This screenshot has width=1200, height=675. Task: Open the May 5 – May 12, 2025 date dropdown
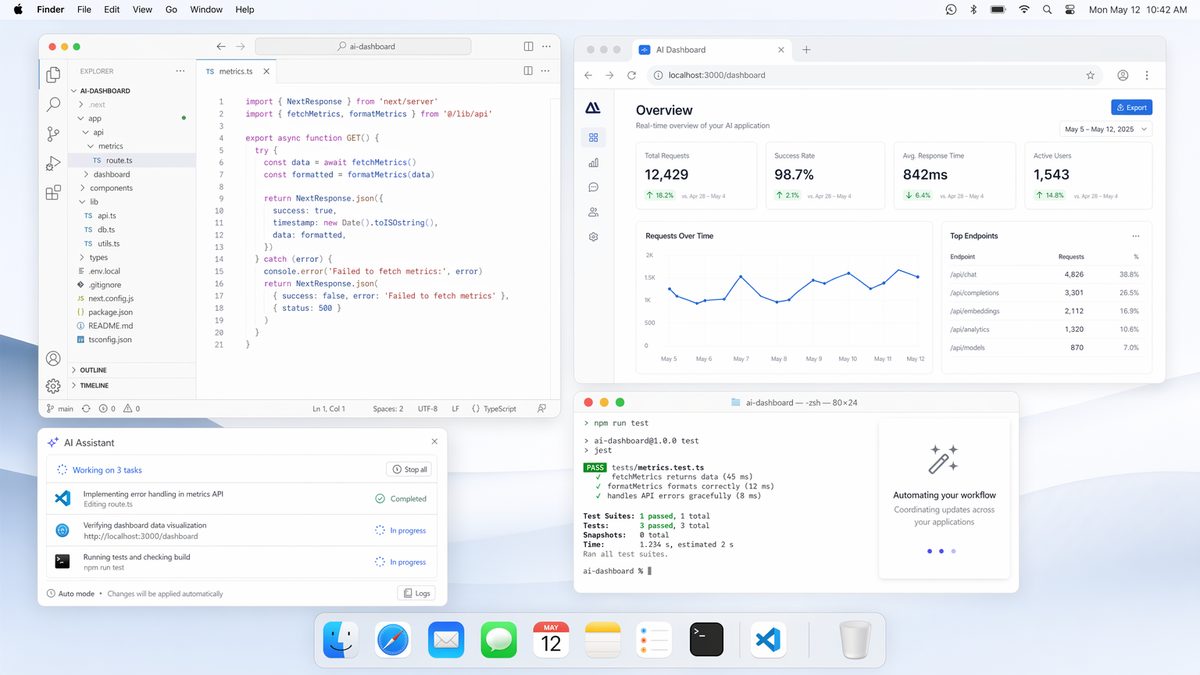[1105, 129]
